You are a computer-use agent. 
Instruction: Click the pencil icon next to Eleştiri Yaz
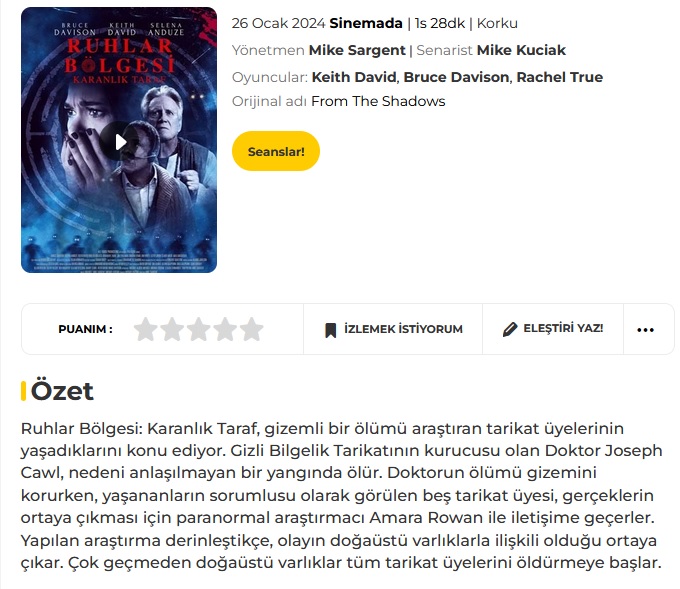pos(510,329)
